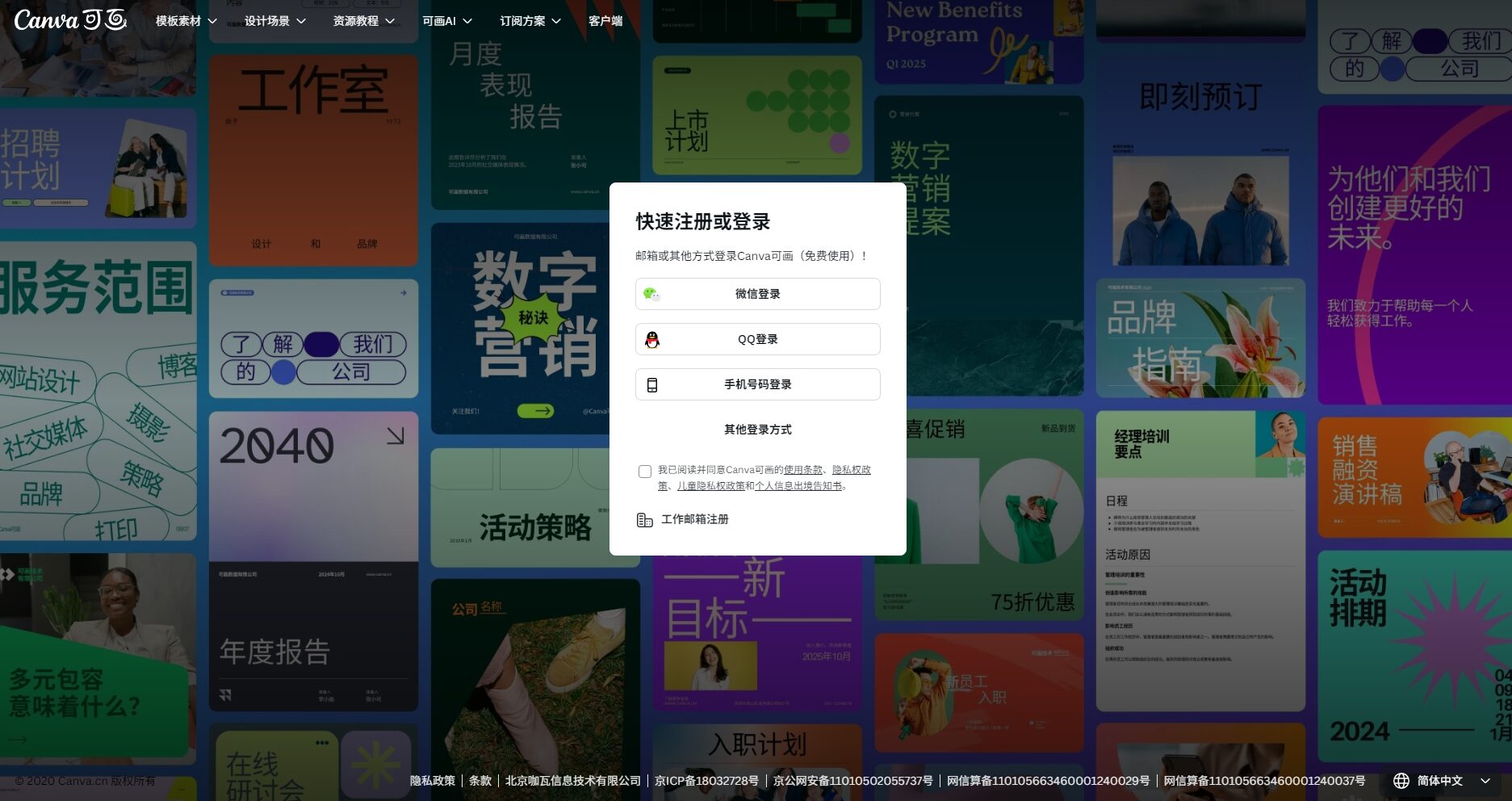
Task: Click the work email building icon
Action: click(644, 520)
